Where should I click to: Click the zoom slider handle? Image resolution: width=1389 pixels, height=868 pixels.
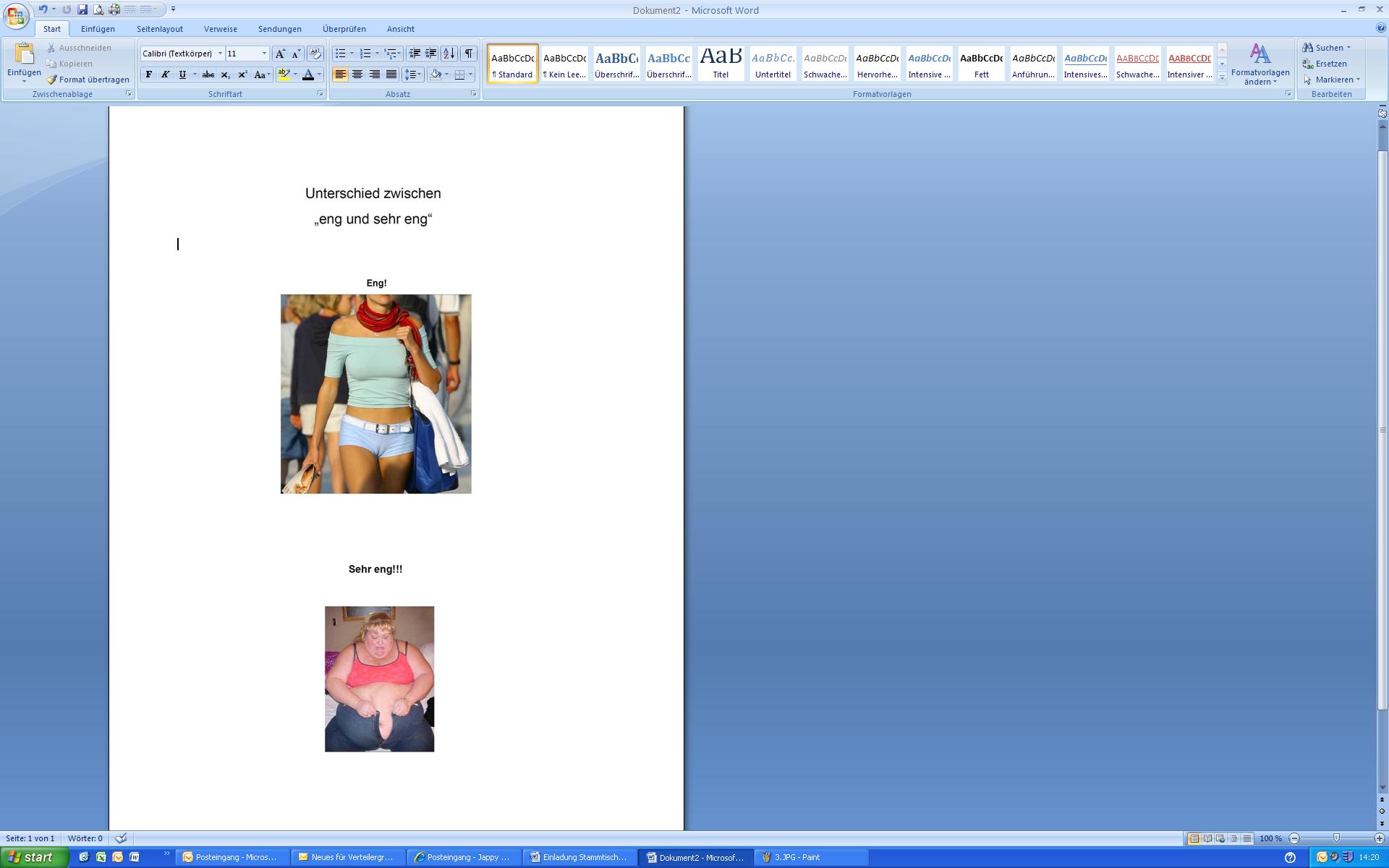coord(1336,838)
